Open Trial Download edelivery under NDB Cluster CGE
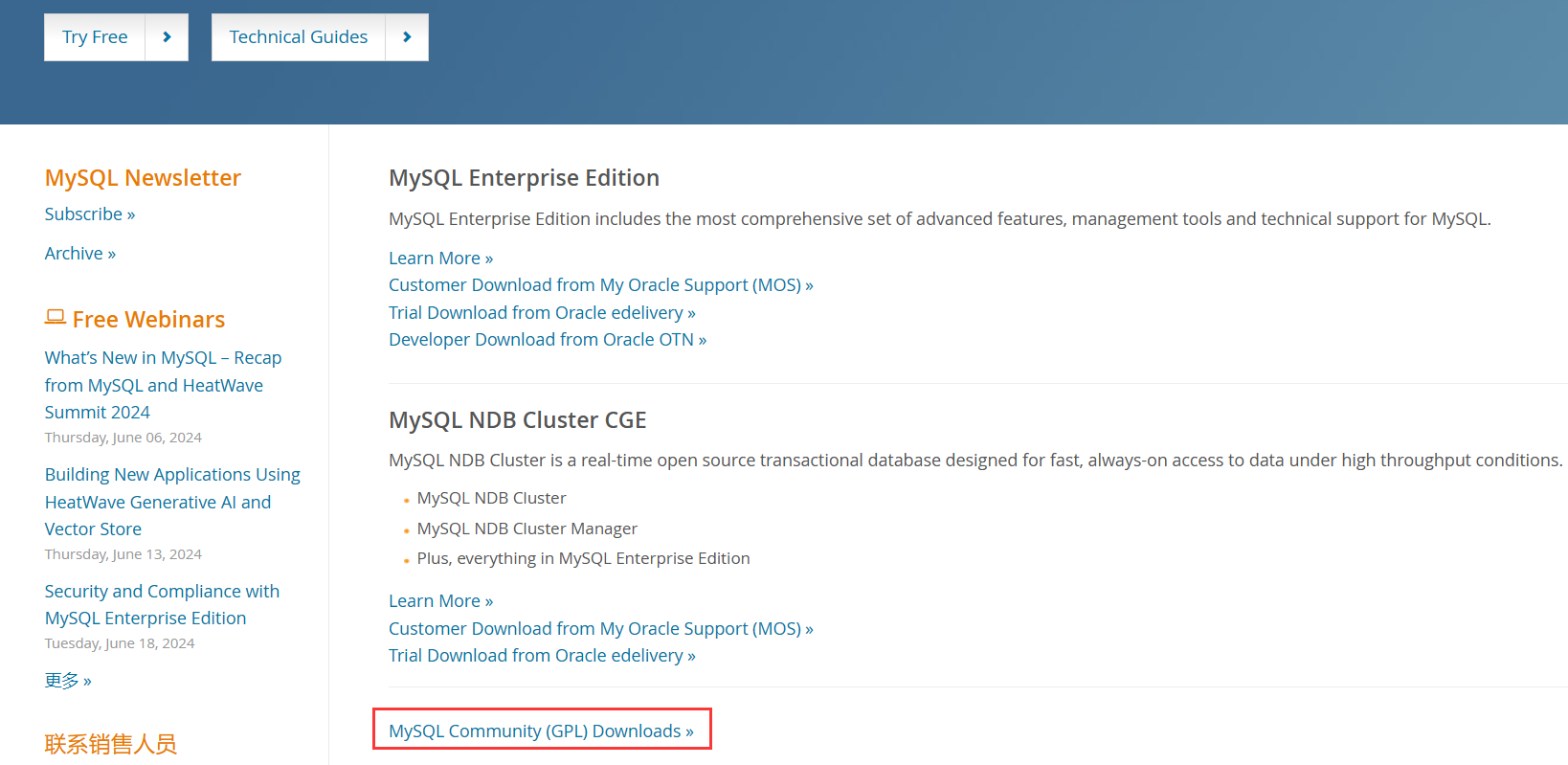 click(x=542, y=656)
